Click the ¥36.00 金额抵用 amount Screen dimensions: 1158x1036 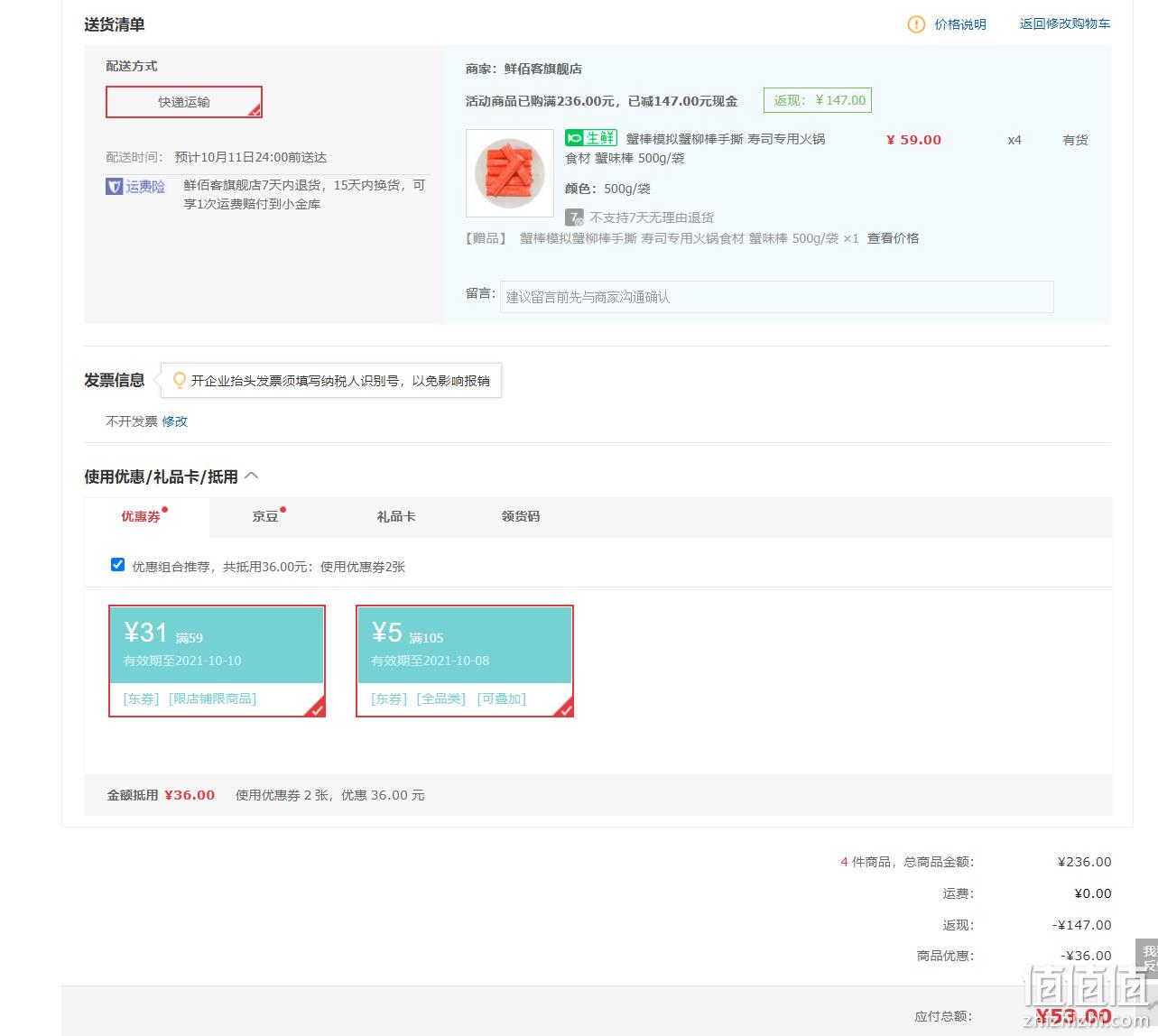coord(190,795)
